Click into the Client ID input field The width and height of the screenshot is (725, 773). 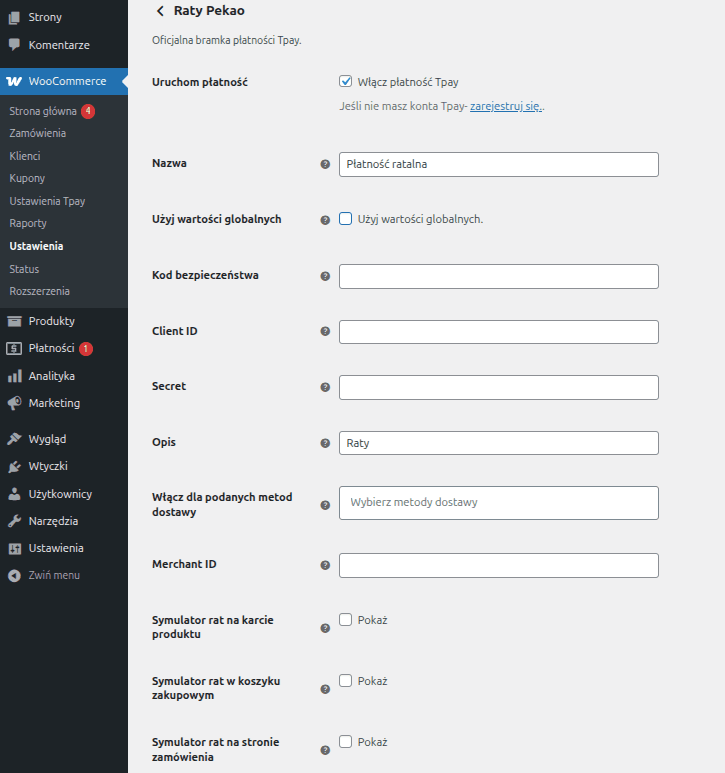498,332
